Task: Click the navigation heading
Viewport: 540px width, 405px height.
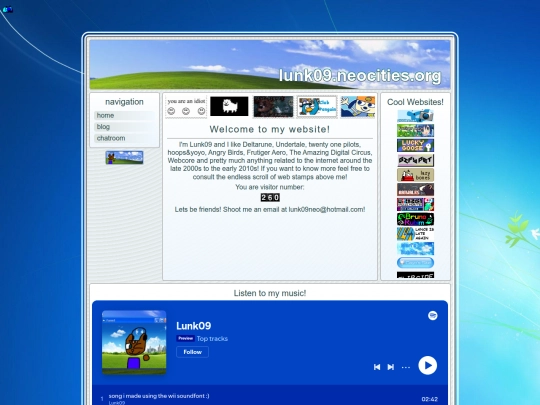Action: 124,102
